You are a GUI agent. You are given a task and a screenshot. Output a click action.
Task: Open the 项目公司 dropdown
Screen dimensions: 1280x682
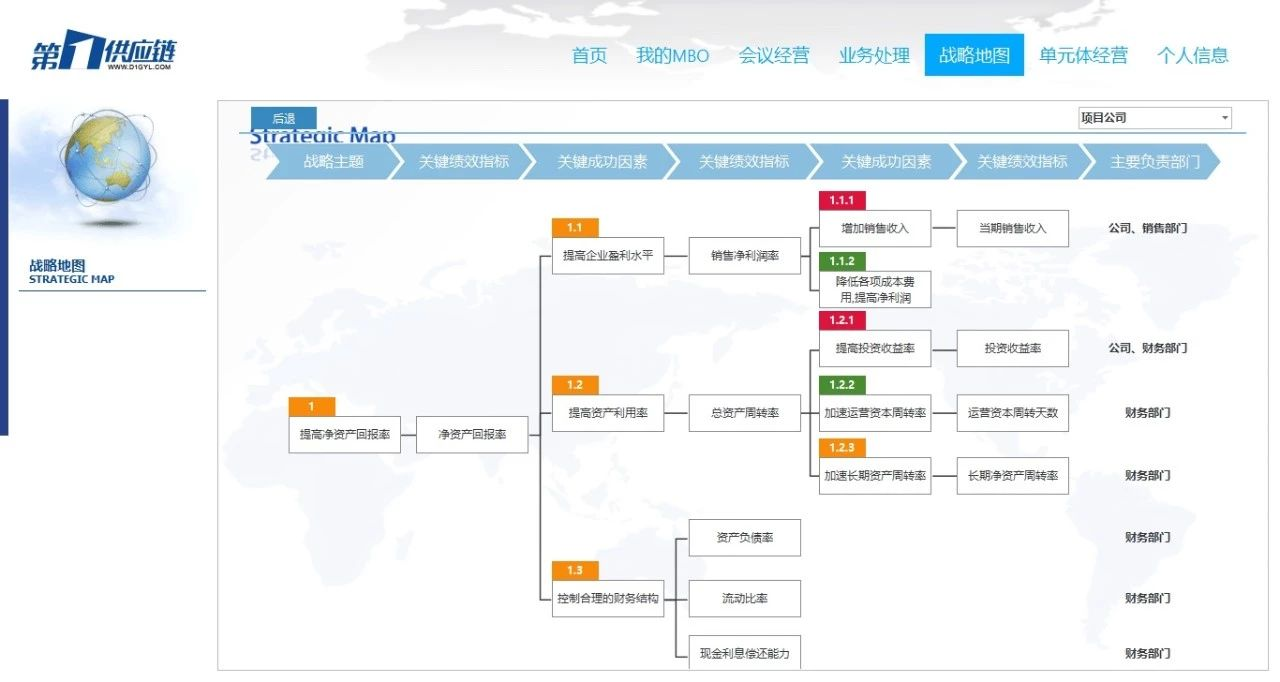1154,118
